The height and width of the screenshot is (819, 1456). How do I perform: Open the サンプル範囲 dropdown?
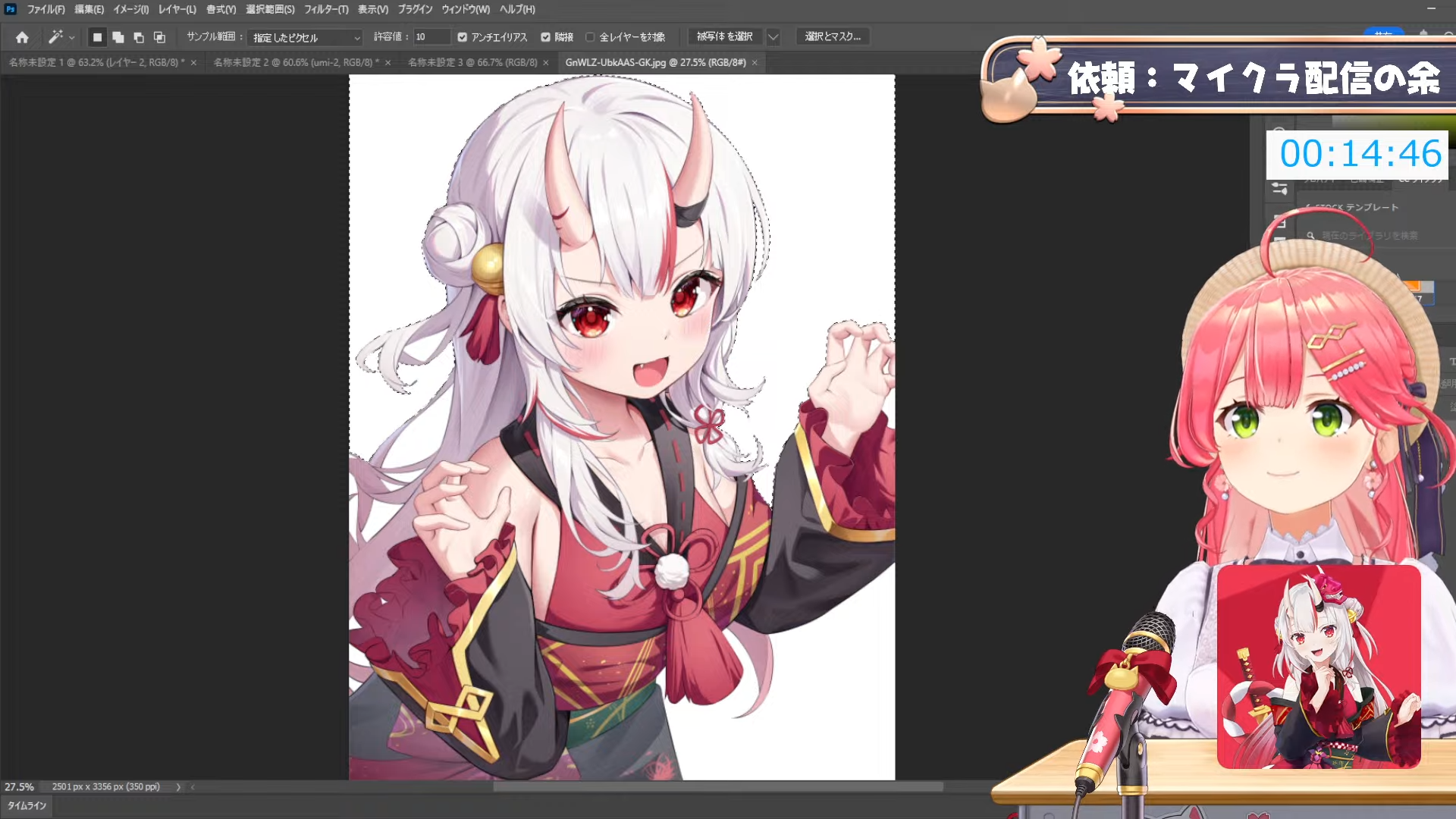pos(306,37)
